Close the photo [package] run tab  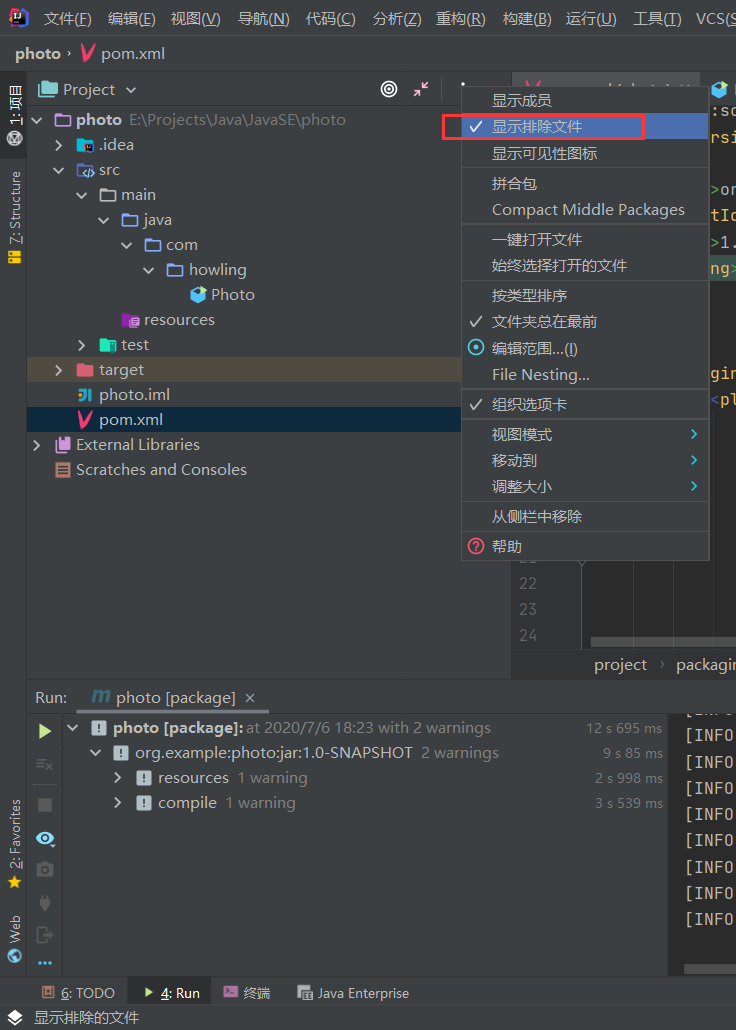click(x=250, y=698)
